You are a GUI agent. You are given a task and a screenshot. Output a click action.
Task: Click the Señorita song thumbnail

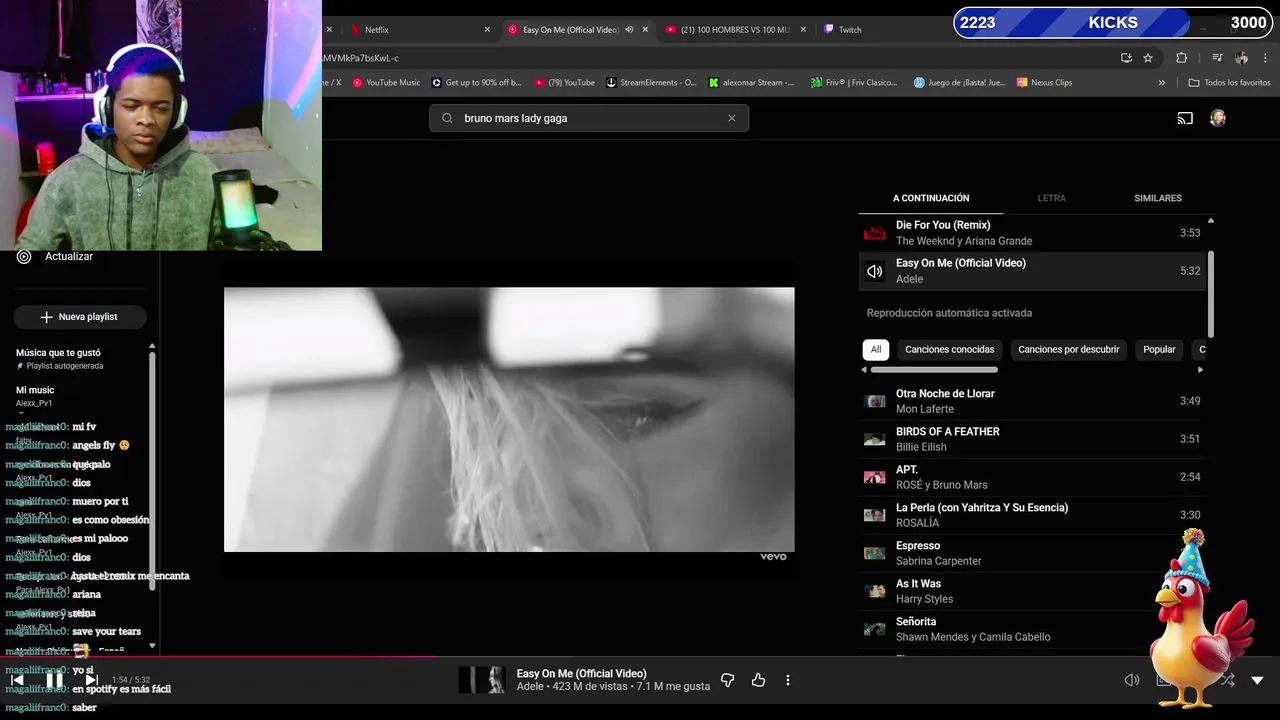click(x=875, y=629)
